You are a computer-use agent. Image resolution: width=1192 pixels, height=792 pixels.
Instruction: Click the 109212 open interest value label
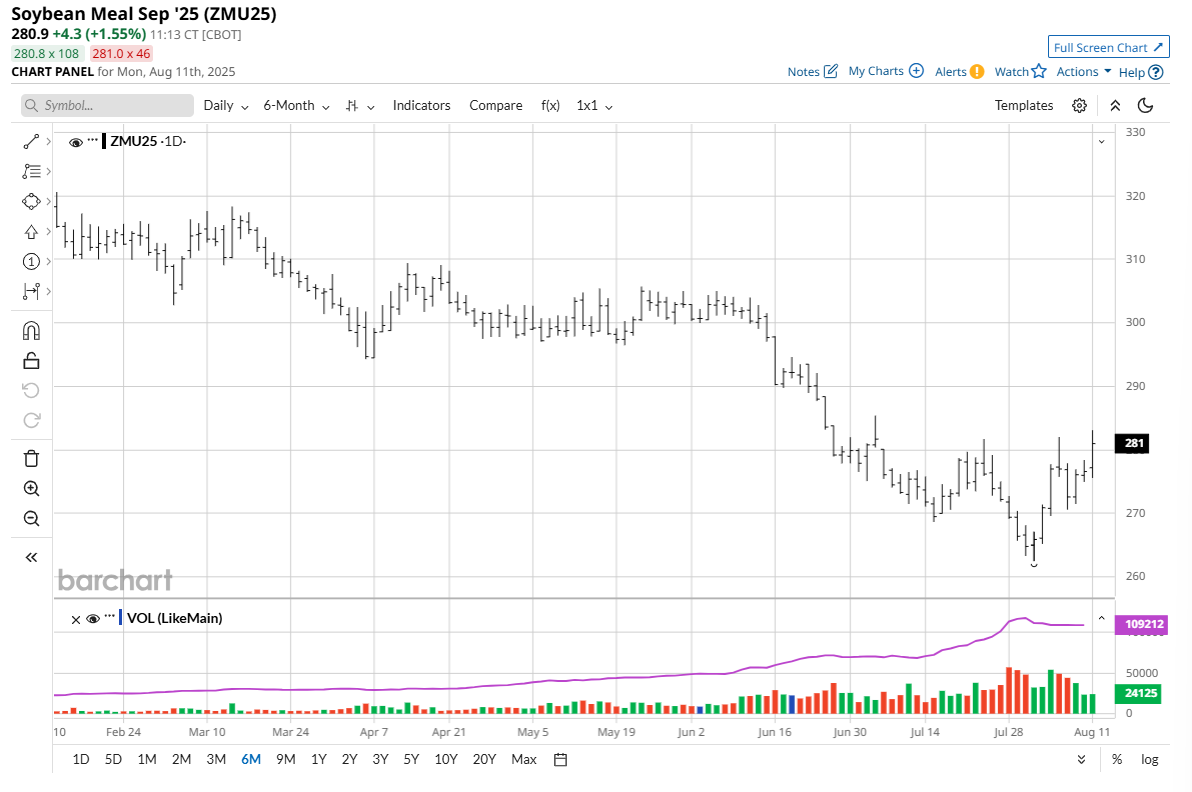[1140, 625]
